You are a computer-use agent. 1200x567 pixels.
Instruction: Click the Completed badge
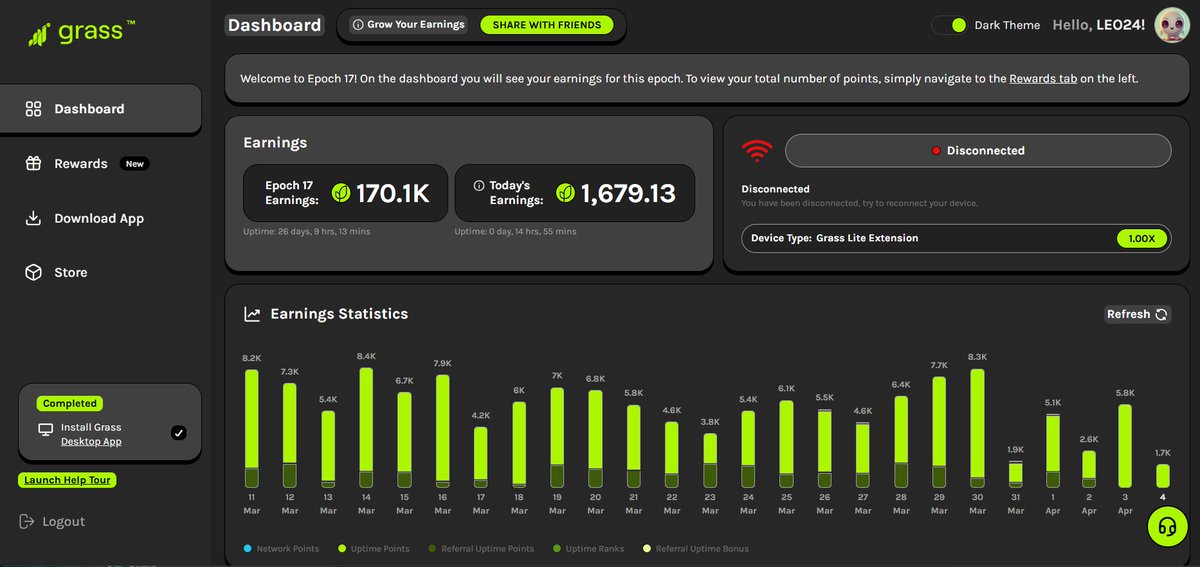(70, 404)
